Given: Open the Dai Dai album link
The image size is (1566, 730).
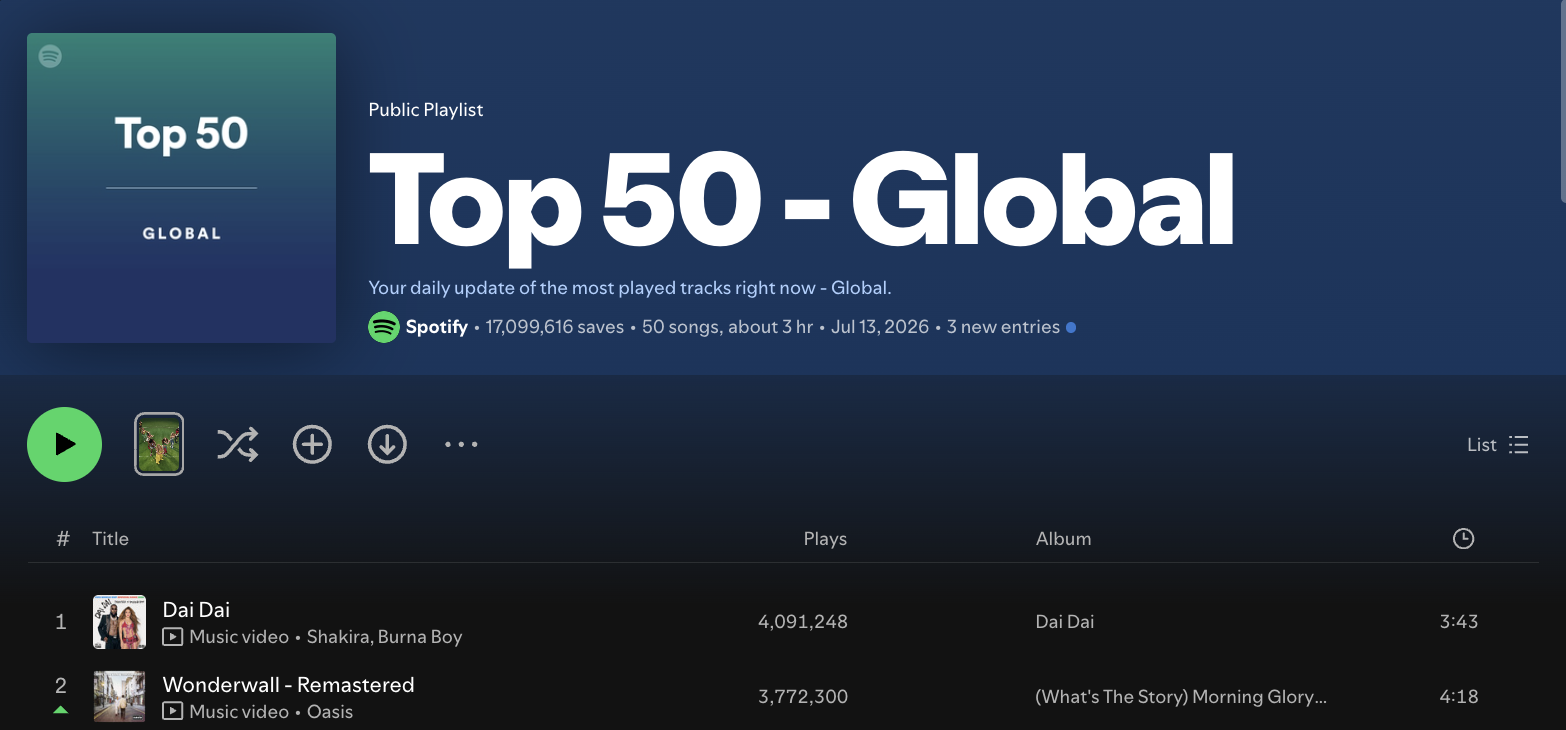Looking at the screenshot, I should pos(1065,622).
